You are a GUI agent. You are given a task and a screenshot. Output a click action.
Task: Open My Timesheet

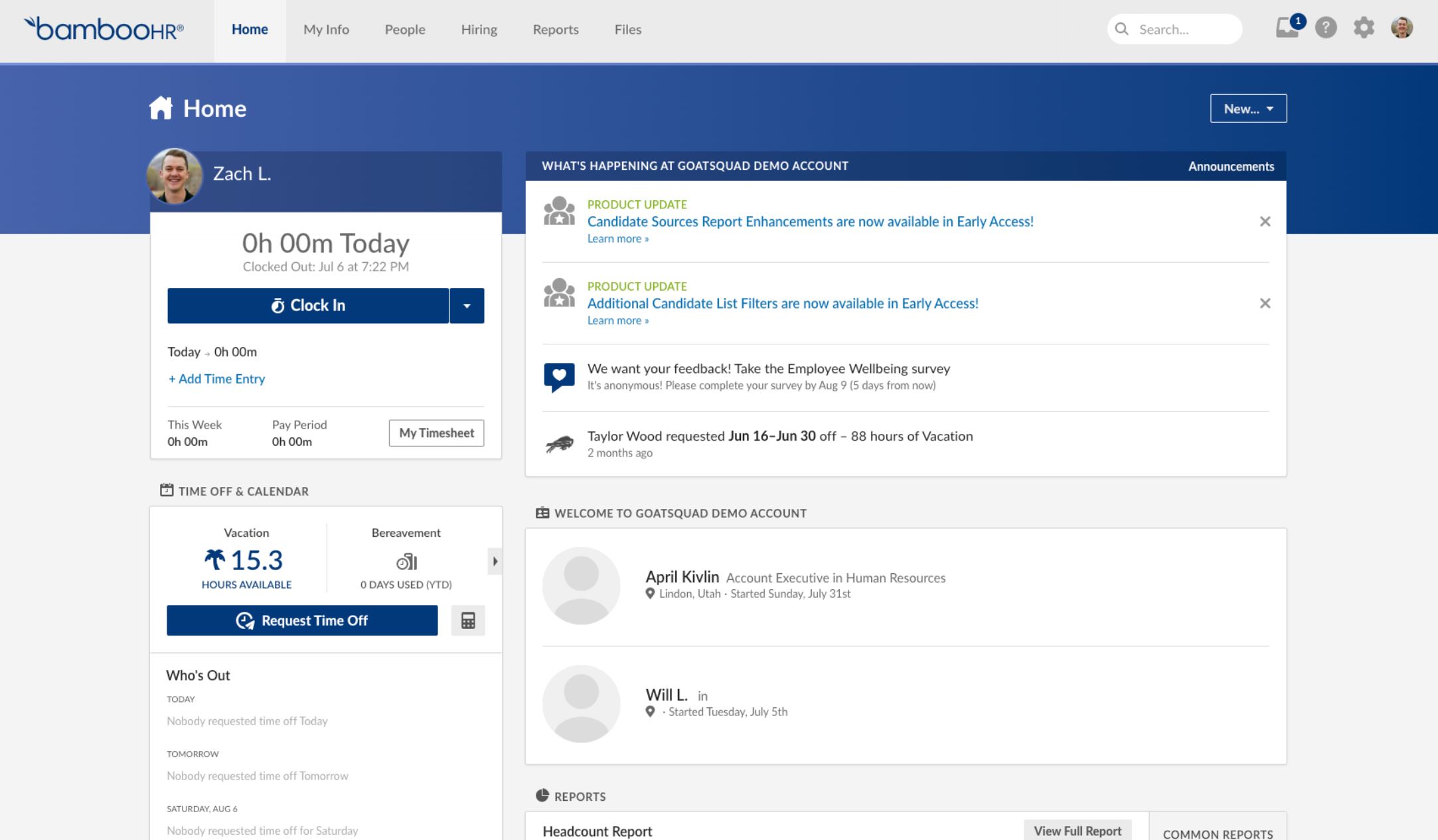pos(436,433)
